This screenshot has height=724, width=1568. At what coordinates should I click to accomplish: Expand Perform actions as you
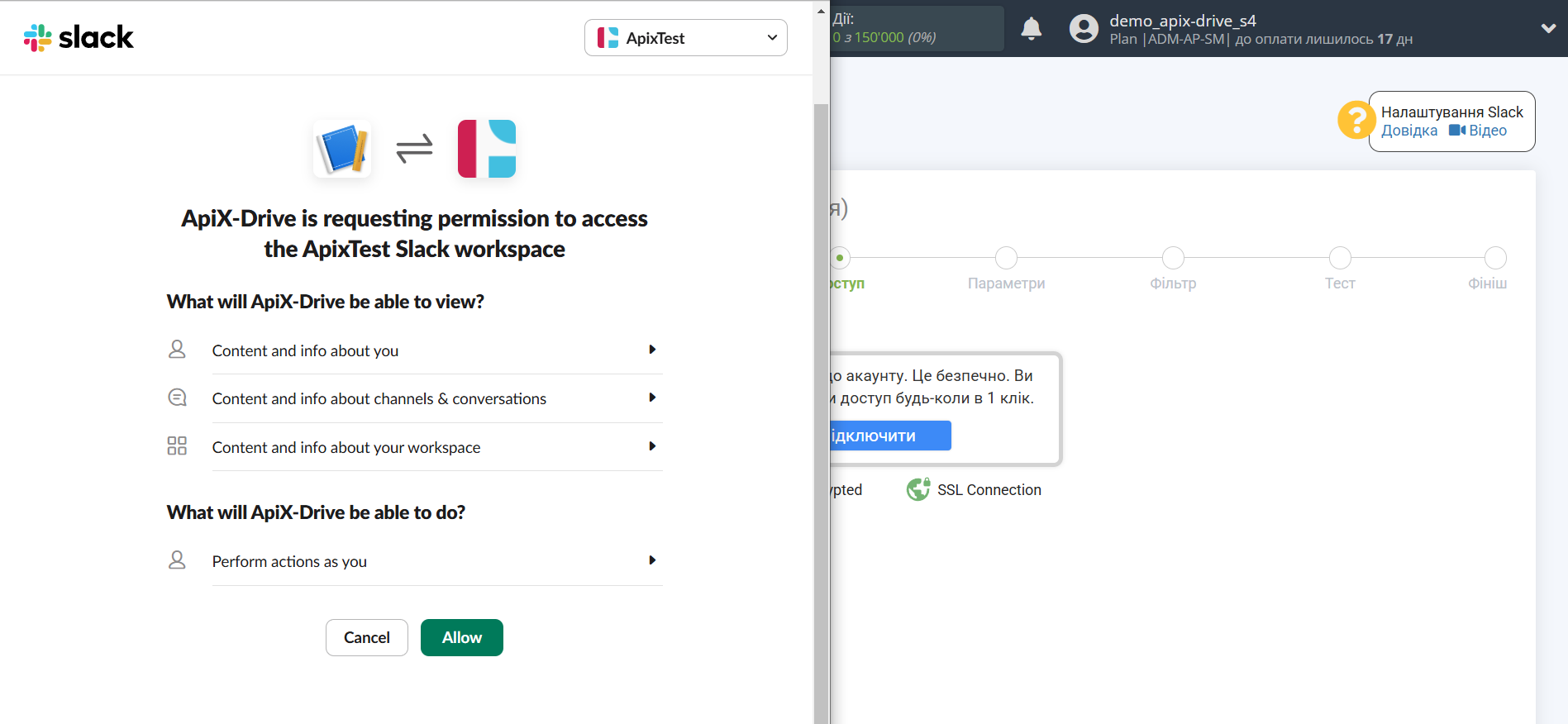pyautogui.click(x=437, y=561)
